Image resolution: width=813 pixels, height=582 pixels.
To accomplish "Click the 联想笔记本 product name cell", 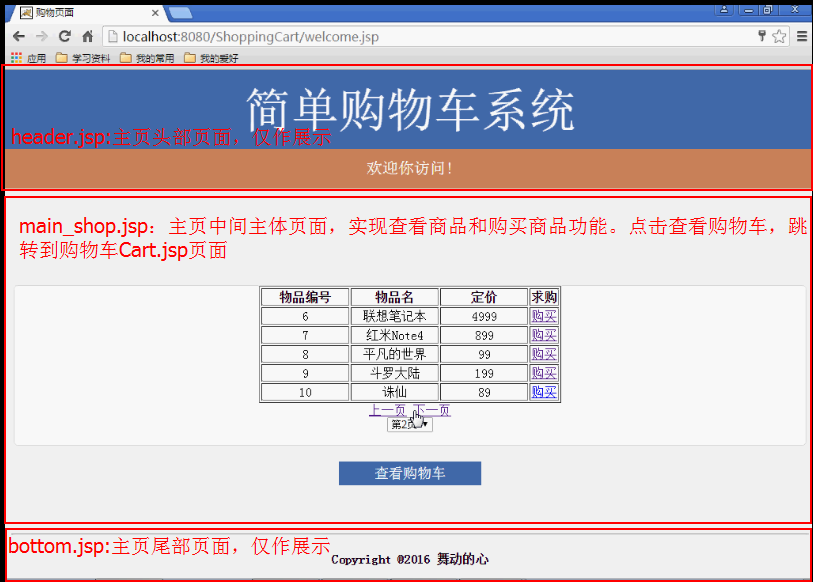I will pyautogui.click(x=395, y=316).
